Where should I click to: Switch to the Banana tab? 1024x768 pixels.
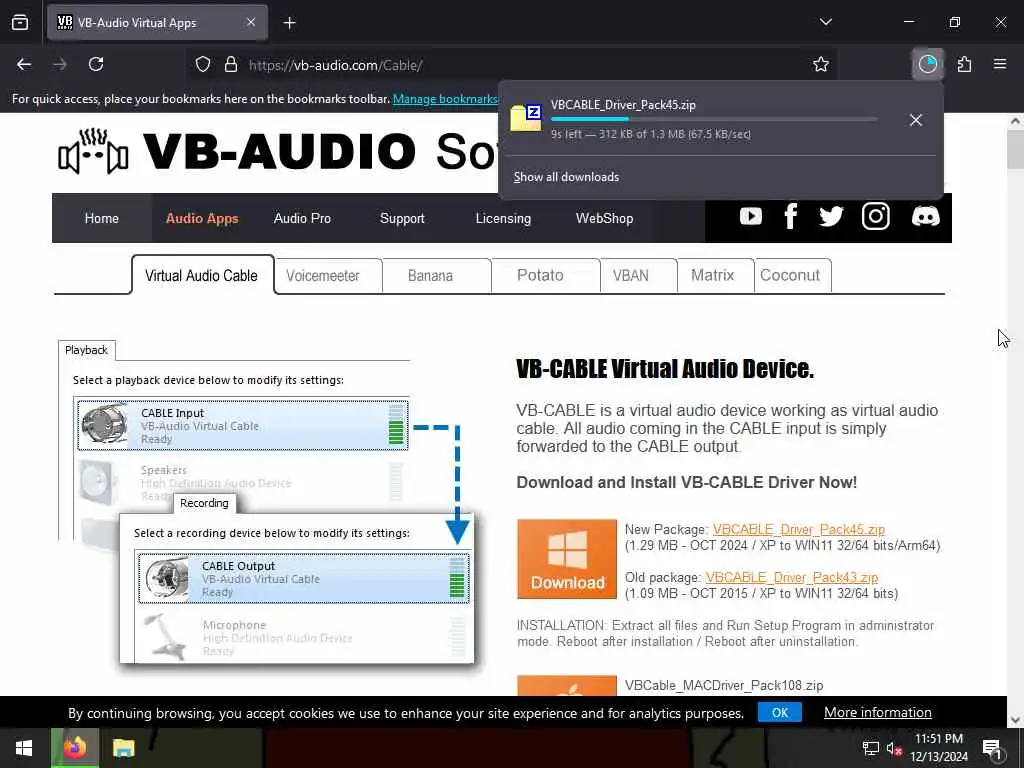coord(436,276)
